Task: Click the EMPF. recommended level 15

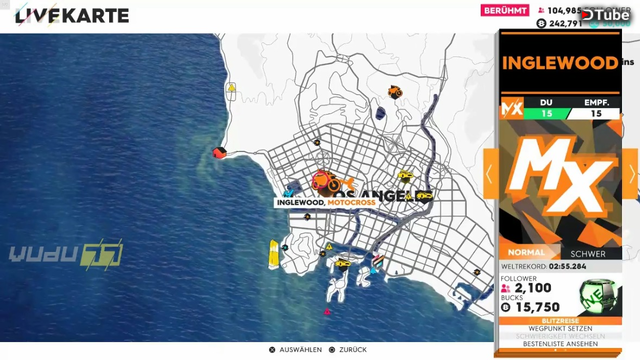Action: pyautogui.click(x=596, y=113)
